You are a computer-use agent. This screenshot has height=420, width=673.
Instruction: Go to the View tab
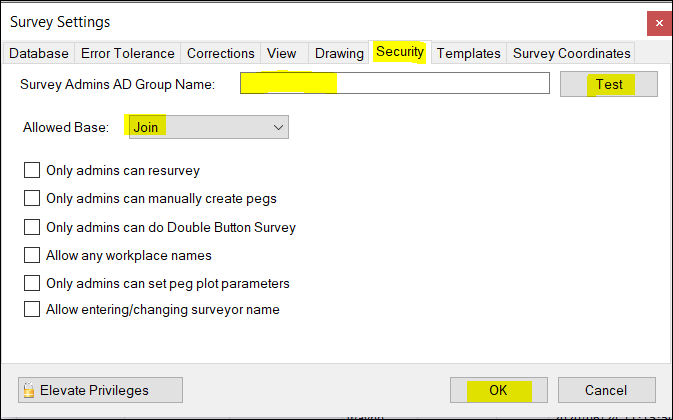coord(282,53)
